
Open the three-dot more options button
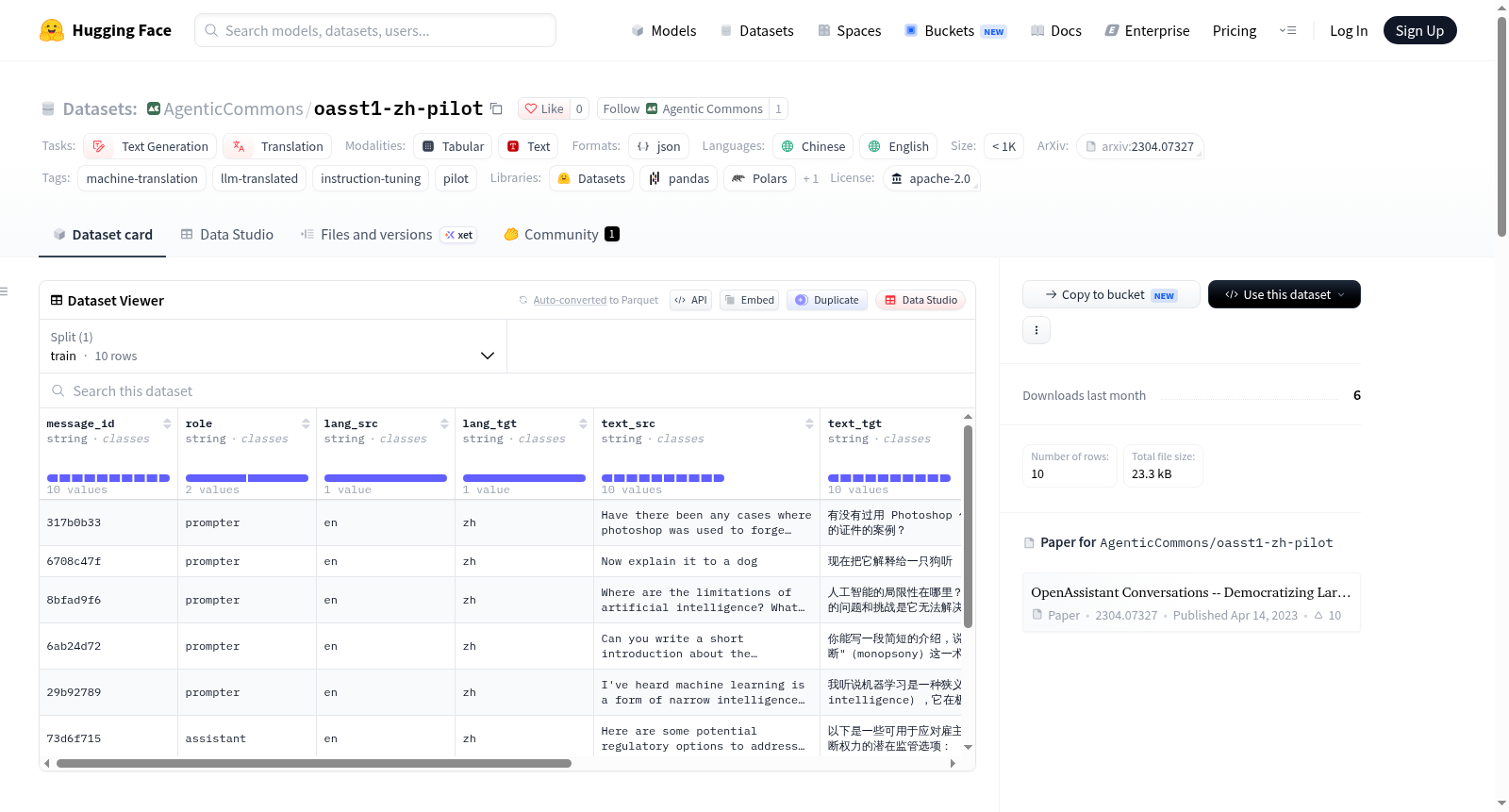point(1036,330)
